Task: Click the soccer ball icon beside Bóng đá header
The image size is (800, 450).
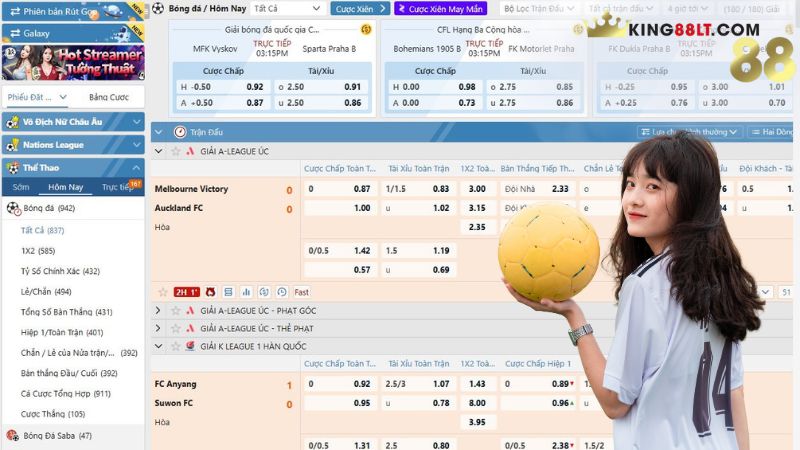Action: [158, 9]
